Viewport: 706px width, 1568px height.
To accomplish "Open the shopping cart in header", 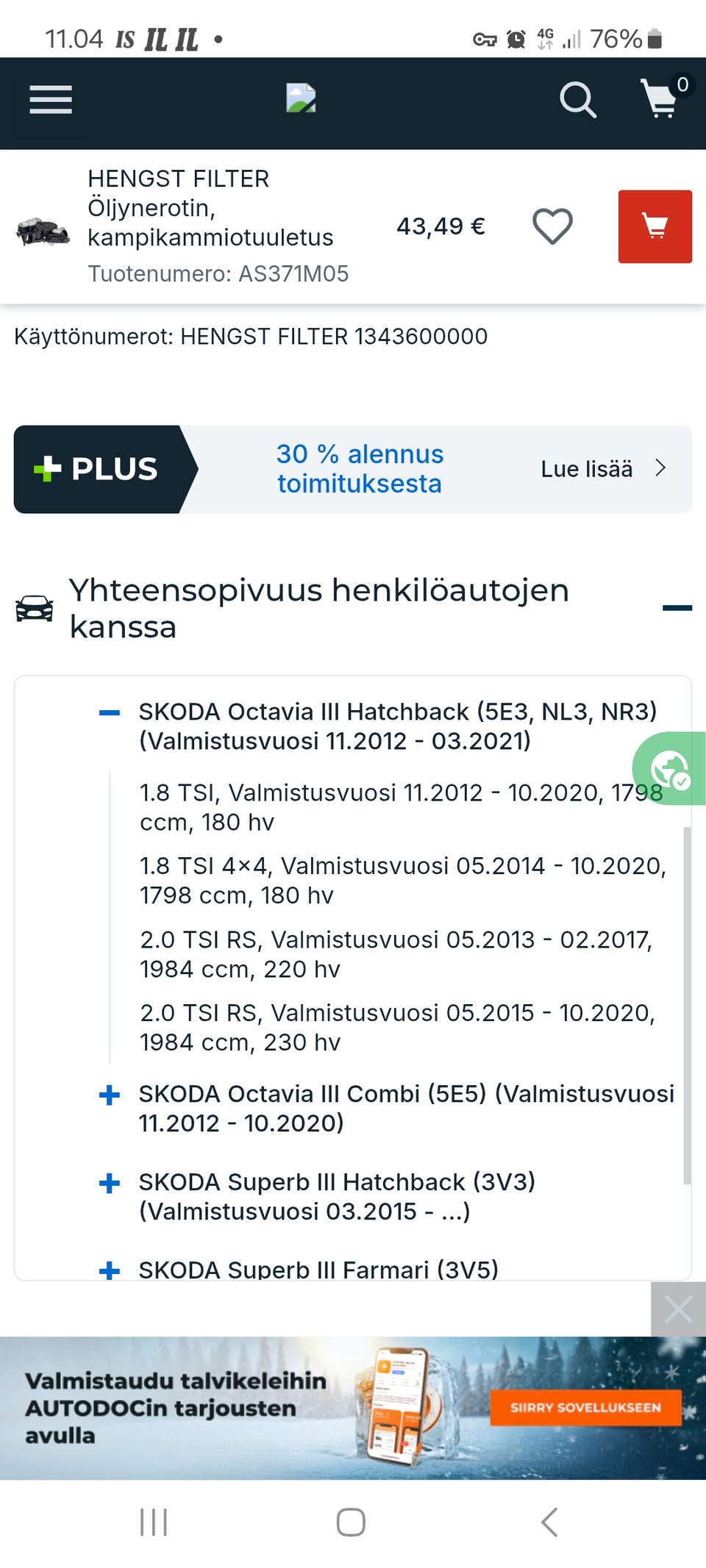I will [661, 99].
